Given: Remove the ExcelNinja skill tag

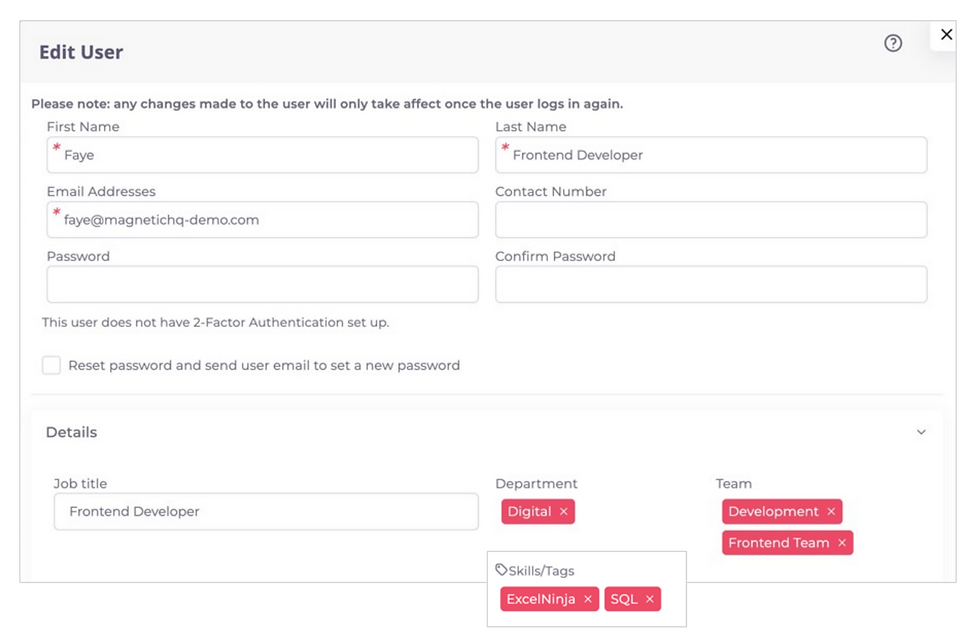Looking at the screenshot, I should pyautogui.click(x=588, y=599).
